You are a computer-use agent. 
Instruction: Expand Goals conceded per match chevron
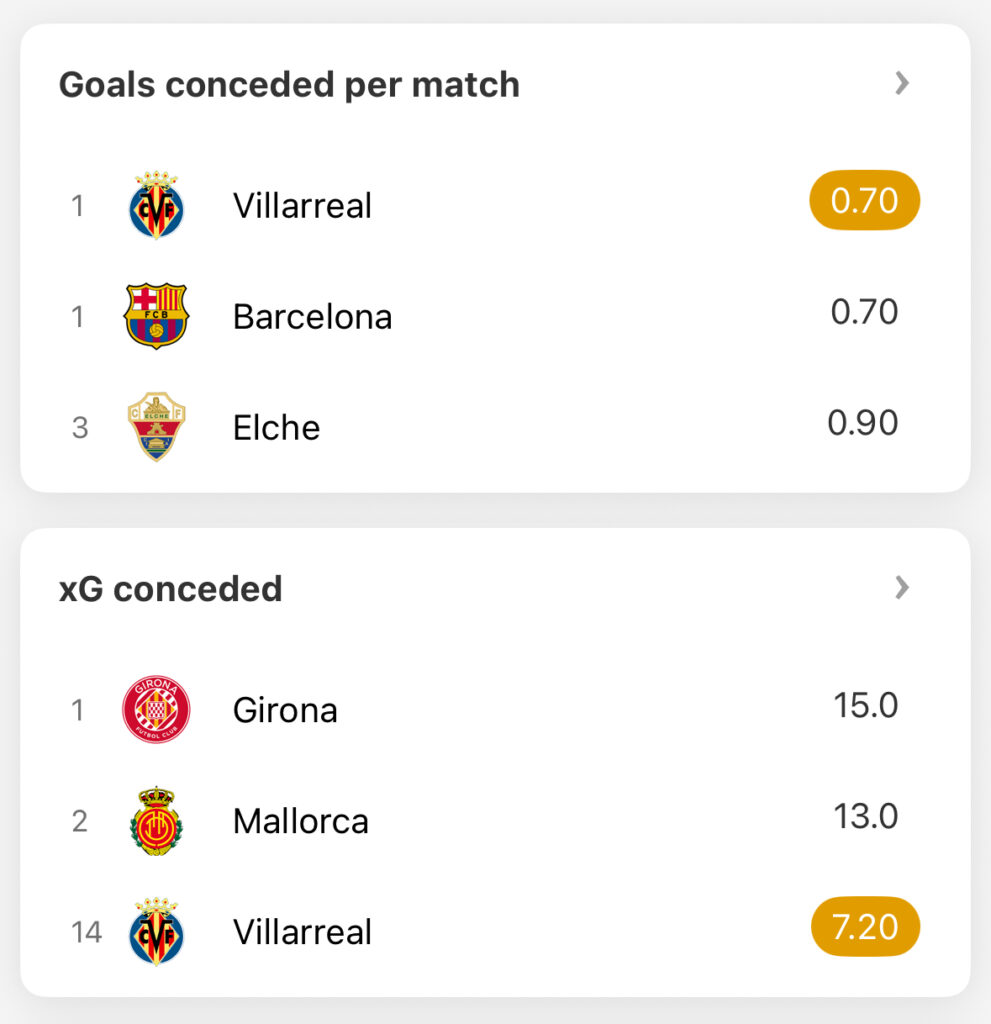point(902,83)
